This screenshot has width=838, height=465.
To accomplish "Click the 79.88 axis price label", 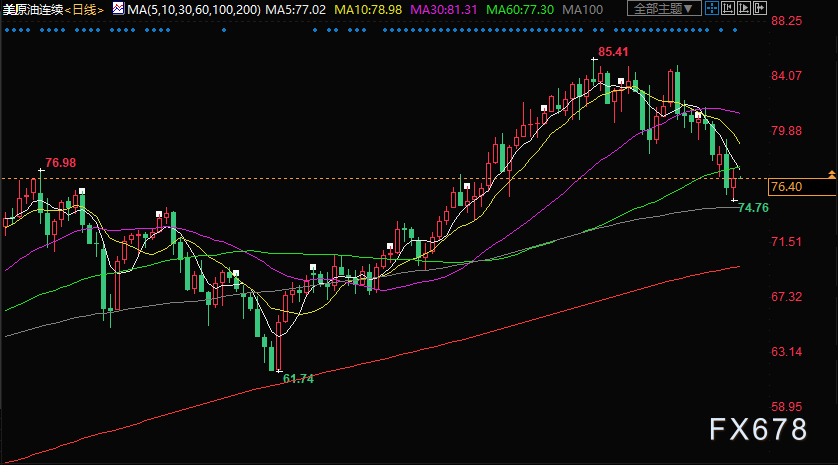I will coord(786,131).
